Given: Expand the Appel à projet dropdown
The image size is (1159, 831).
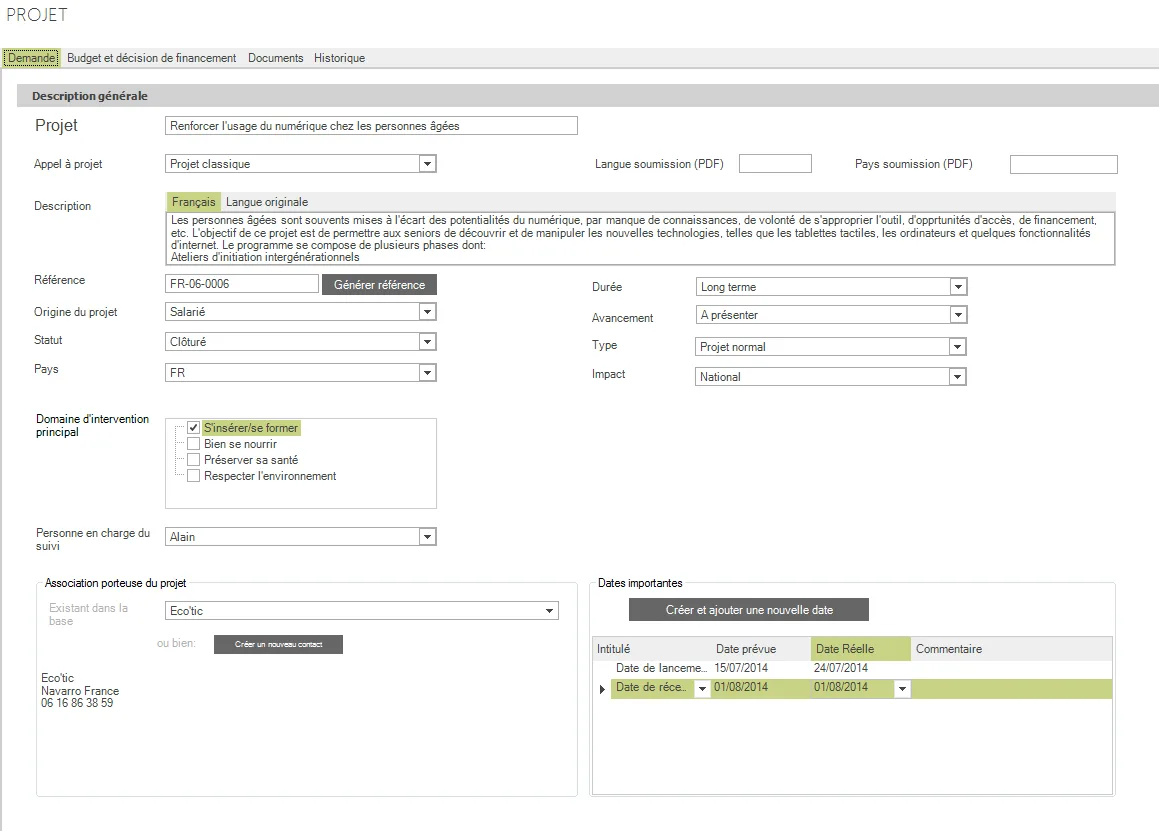Looking at the screenshot, I should pyautogui.click(x=427, y=163).
